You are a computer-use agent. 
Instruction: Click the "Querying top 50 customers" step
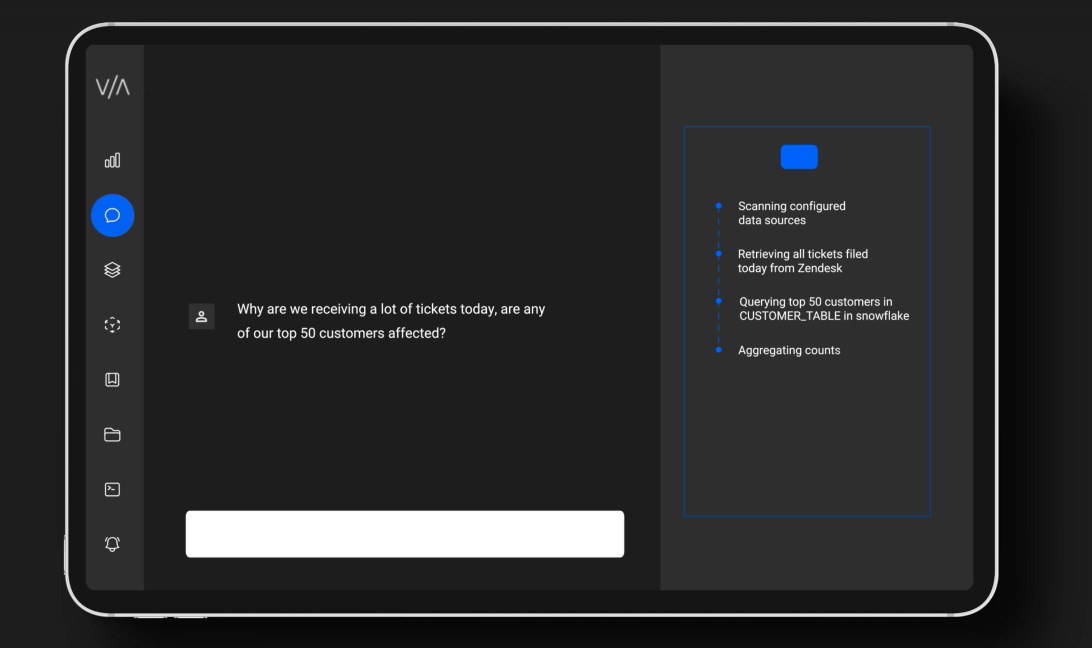[823, 309]
